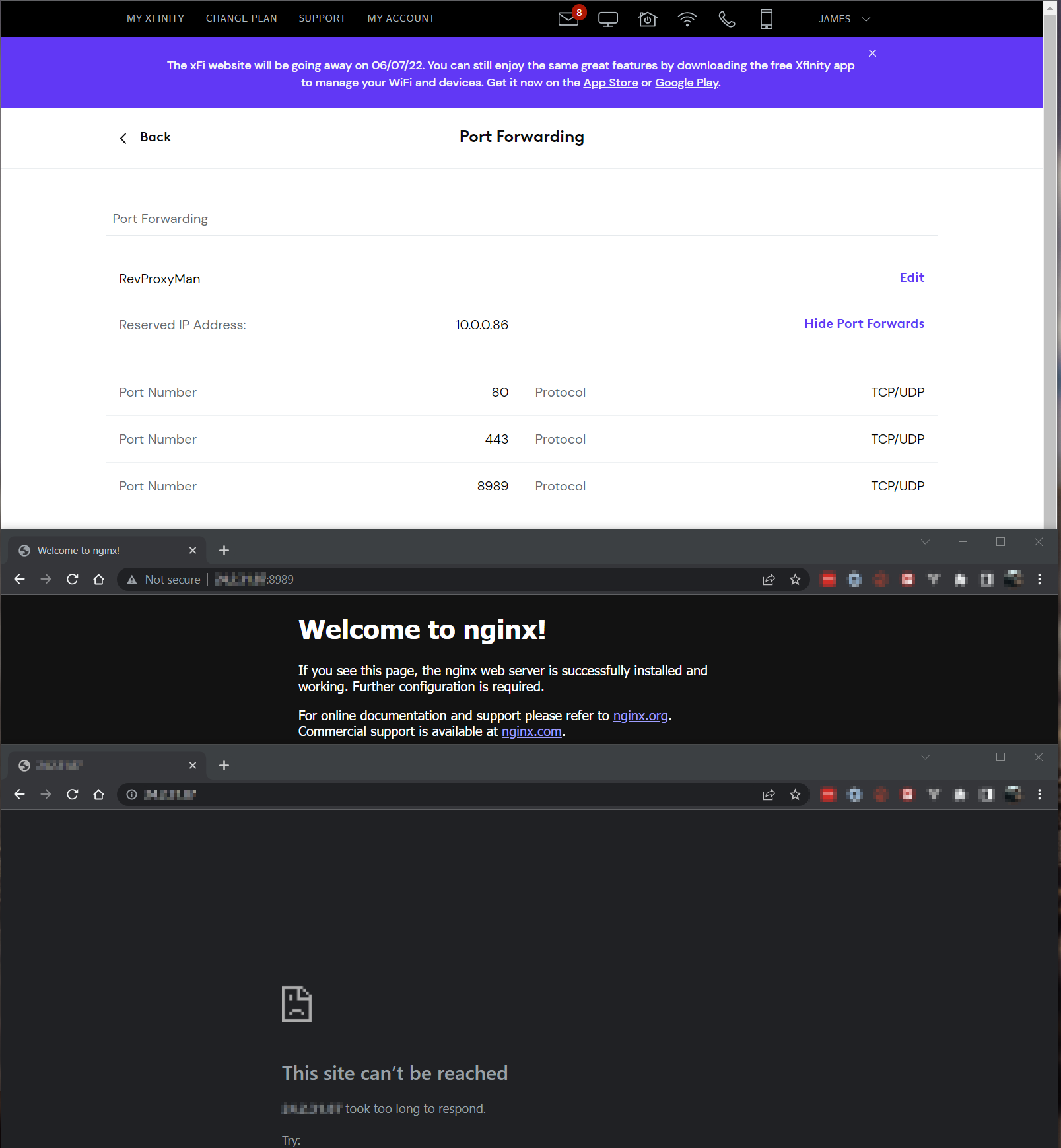Click the email icon showing 8 notifications
This screenshot has height=1148, width=1061.
568,19
